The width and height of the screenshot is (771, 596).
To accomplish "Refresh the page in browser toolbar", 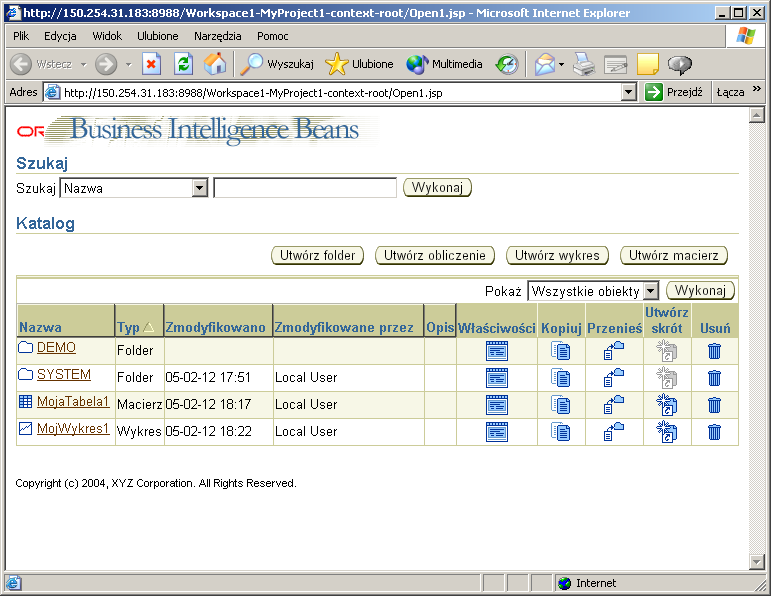I will [x=183, y=64].
